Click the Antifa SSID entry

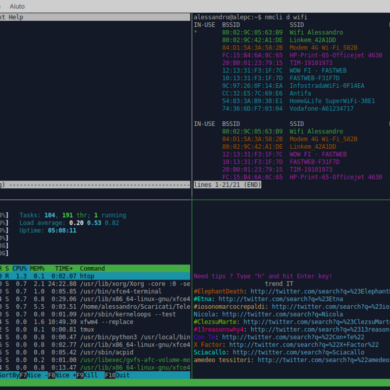click(x=300, y=93)
